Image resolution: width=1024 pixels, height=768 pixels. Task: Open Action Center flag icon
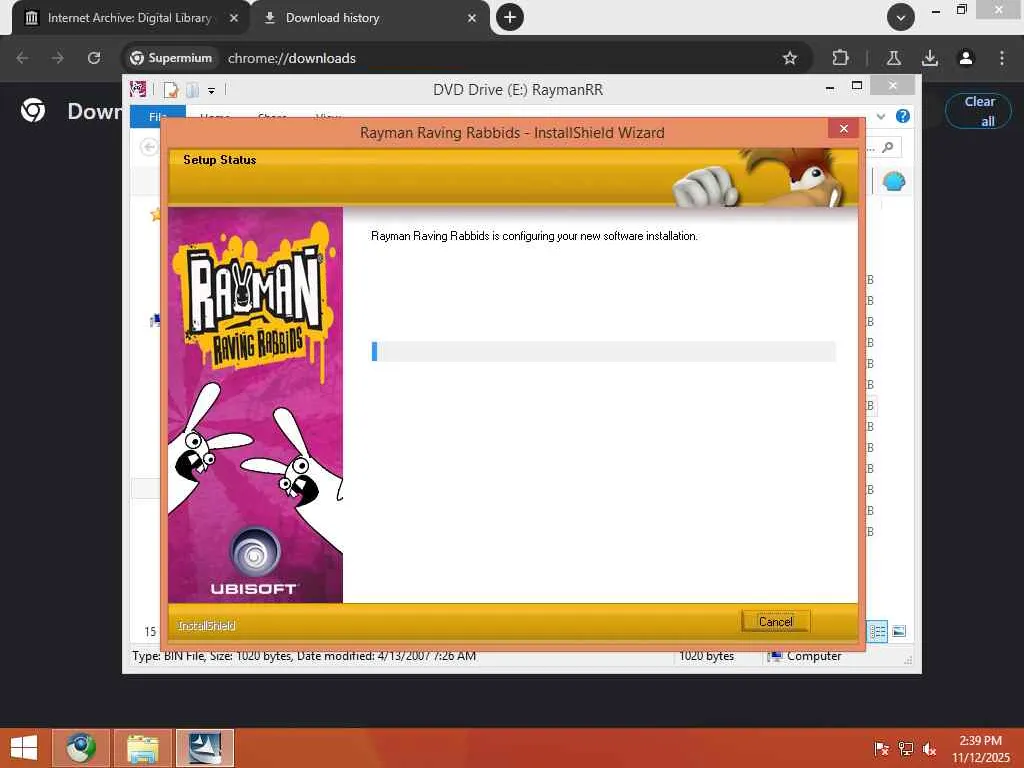point(881,749)
